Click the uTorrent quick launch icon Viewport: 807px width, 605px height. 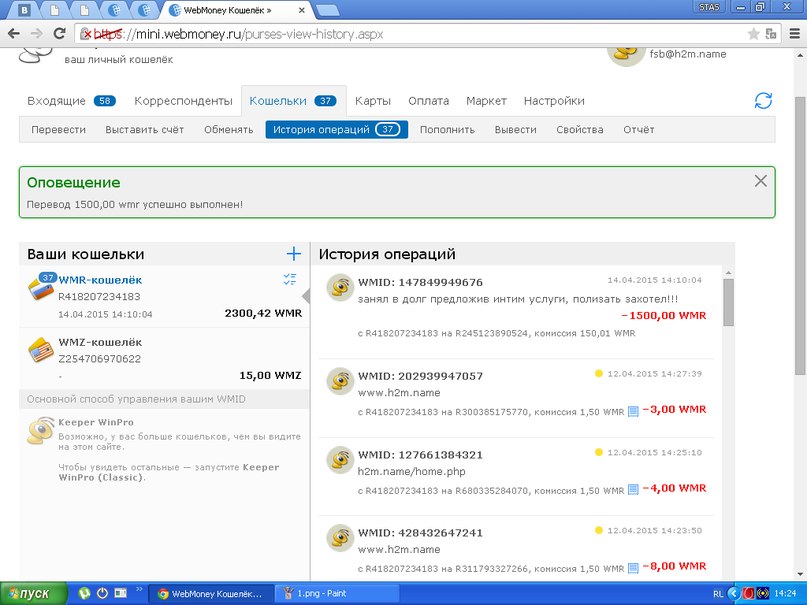pos(84,593)
